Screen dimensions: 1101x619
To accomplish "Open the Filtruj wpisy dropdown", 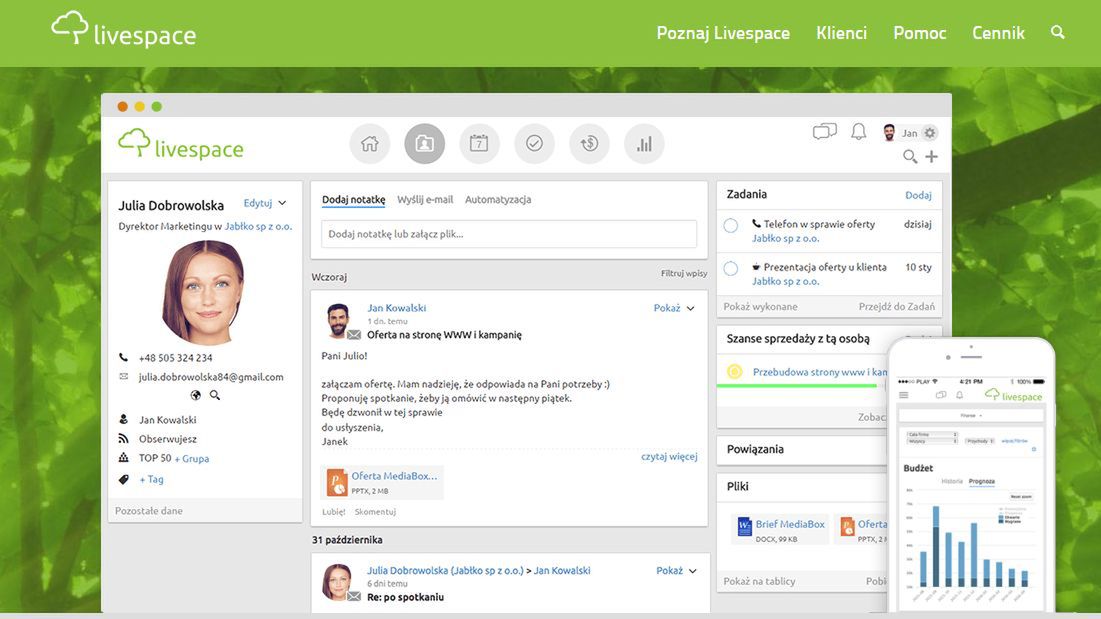I will (x=683, y=272).
